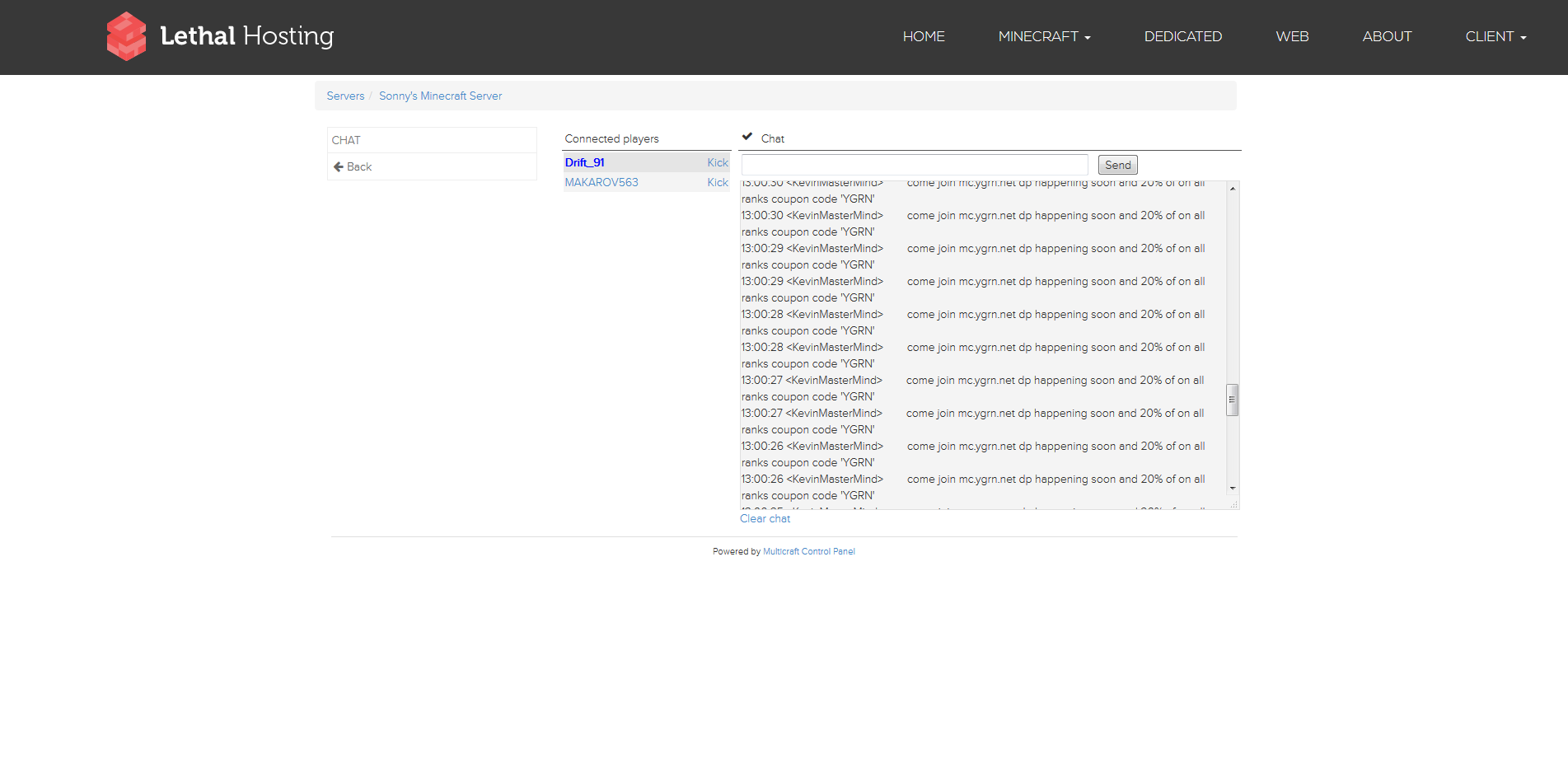Click the Clear chat link
The height and width of the screenshot is (758, 1568).
[x=765, y=519]
